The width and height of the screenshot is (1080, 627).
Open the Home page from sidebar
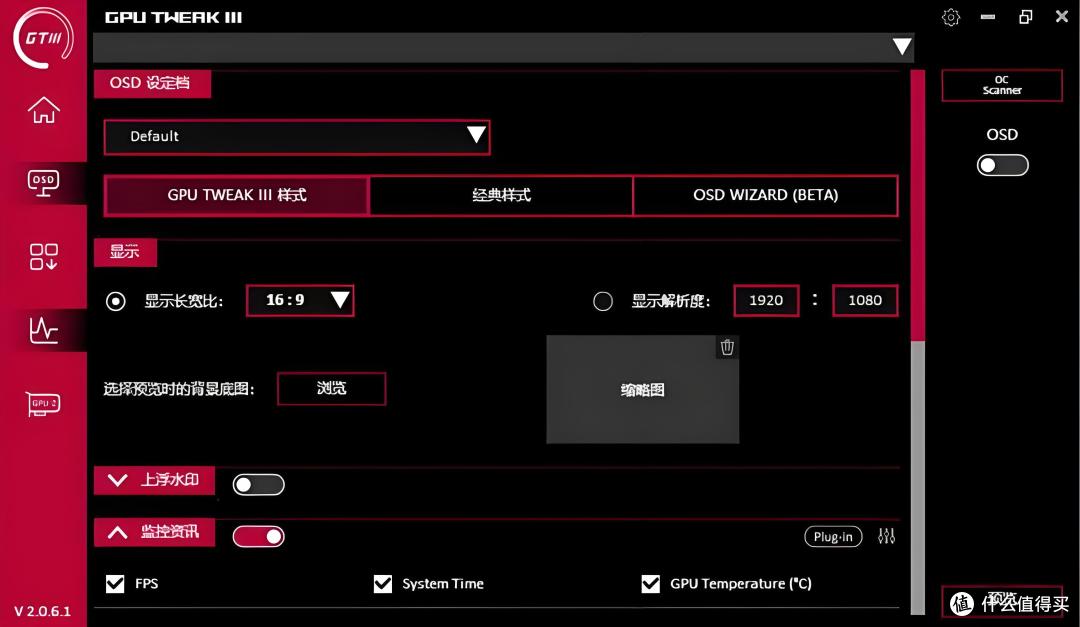43,110
